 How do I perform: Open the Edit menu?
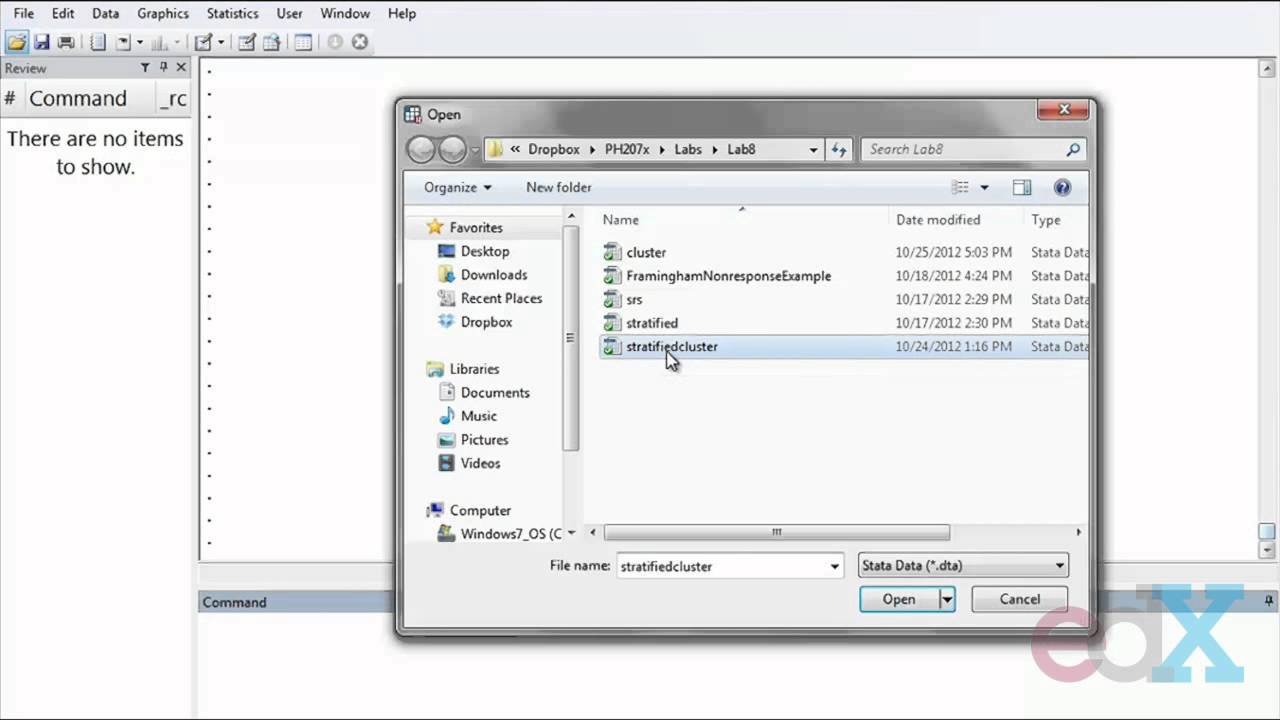tap(63, 13)
